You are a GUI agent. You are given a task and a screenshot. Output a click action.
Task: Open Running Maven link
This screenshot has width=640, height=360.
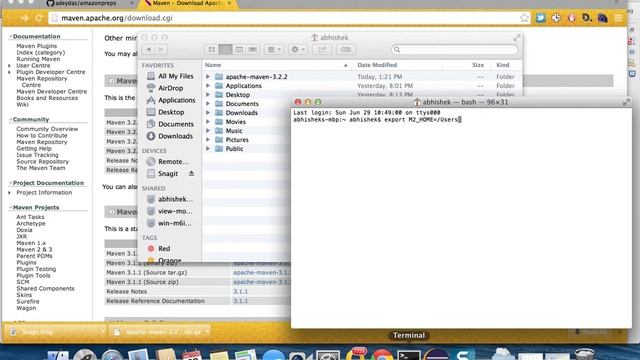pos(38,59)
